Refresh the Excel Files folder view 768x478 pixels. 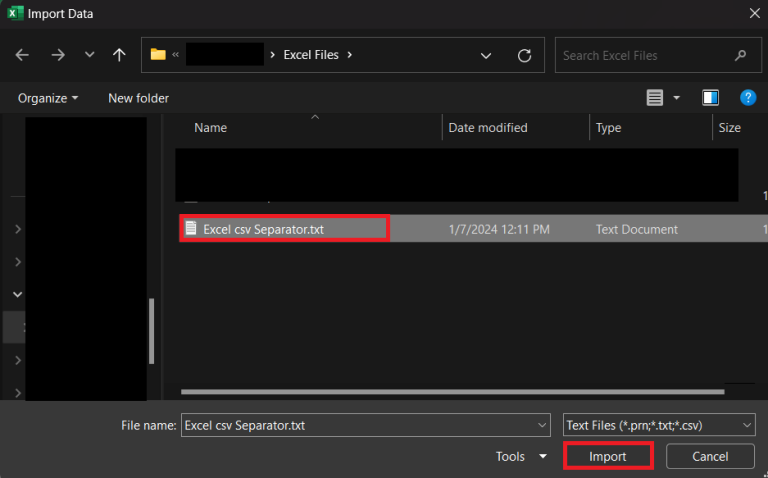[524, 56]
